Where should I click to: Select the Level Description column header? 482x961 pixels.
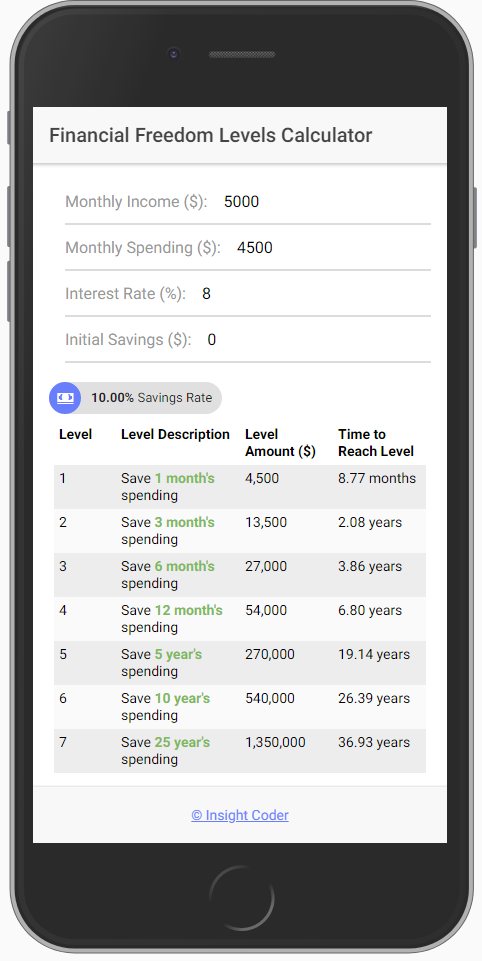(x=175, y=435)
